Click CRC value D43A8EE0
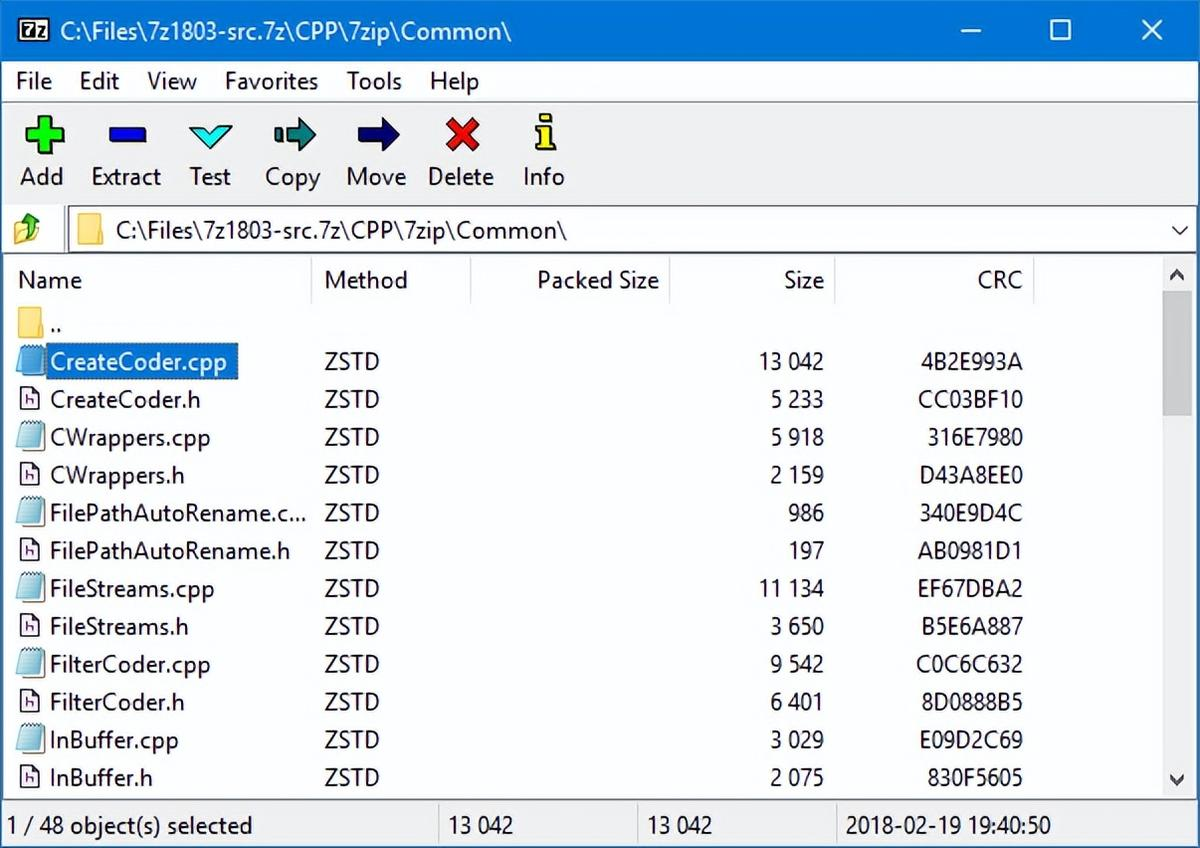 [x=970, y=475]
